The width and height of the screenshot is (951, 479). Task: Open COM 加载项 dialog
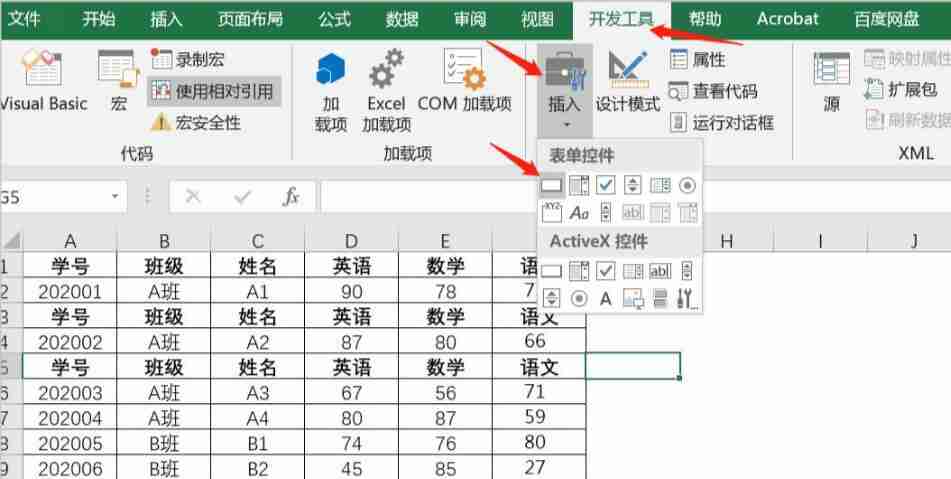coord(464,81)
